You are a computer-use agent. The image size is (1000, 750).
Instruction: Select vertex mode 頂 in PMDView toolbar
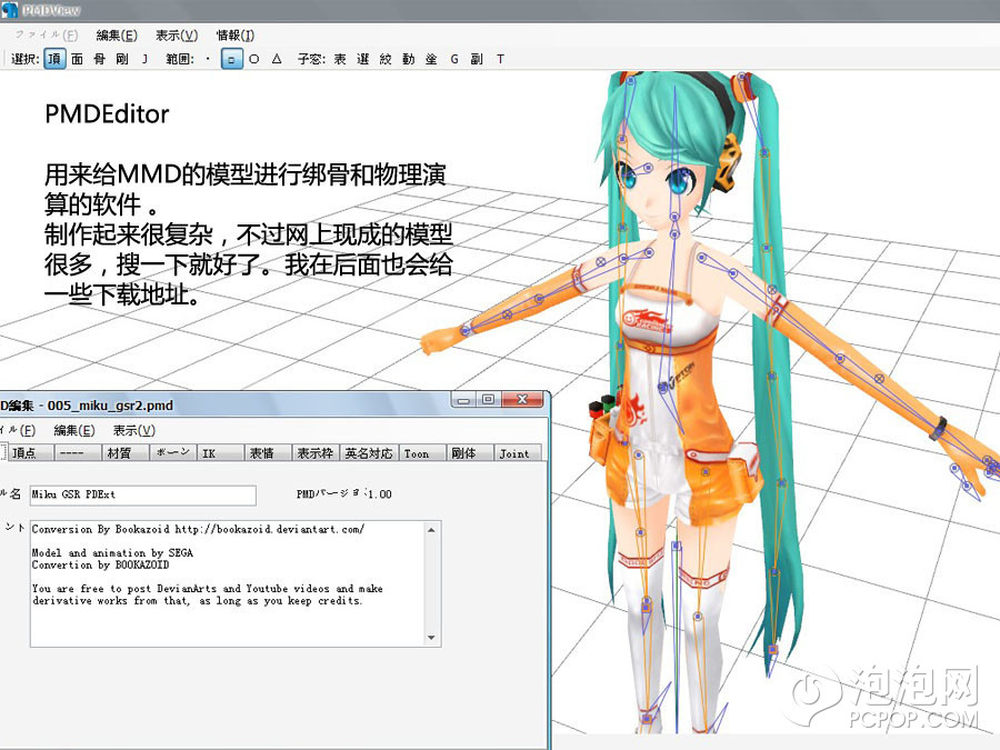(55, 59)
